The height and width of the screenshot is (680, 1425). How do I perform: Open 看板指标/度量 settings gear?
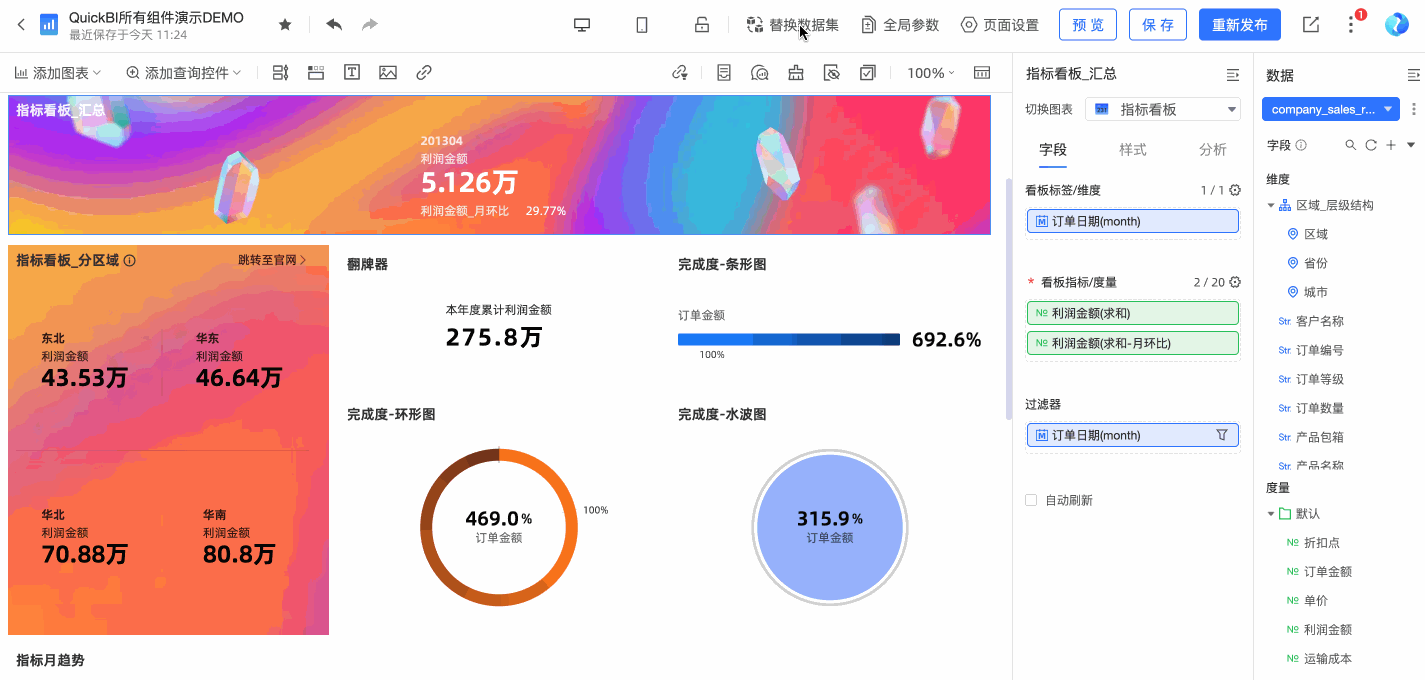pos(1235,282)
